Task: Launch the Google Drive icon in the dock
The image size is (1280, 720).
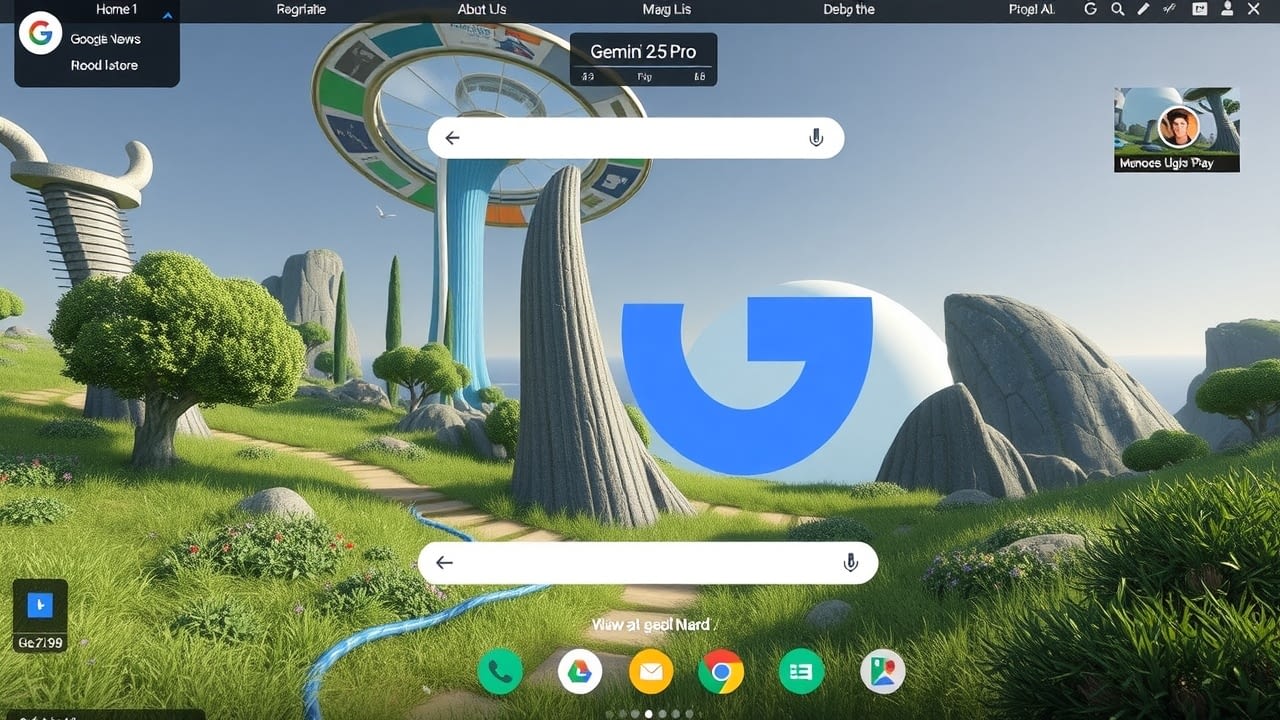Action: (581, 671)
